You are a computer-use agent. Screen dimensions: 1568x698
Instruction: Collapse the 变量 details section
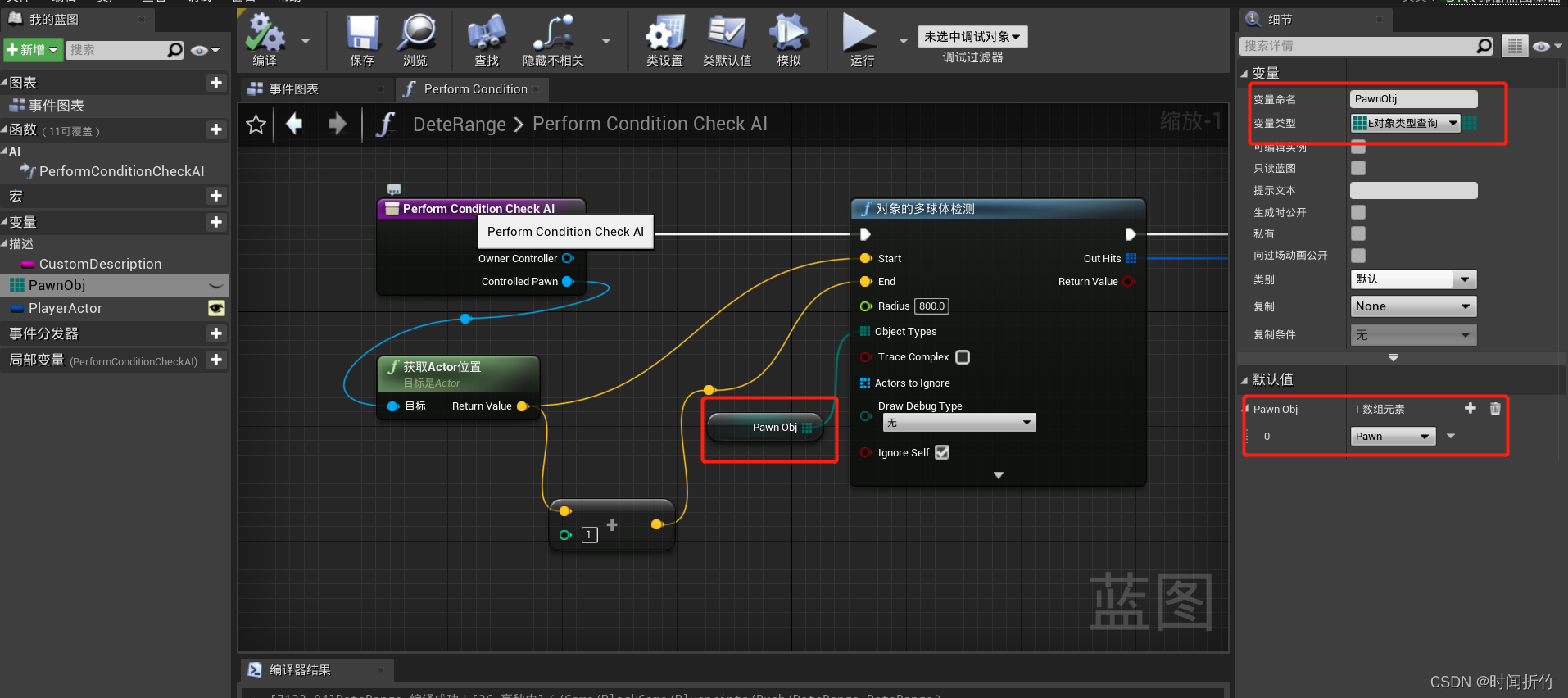tap(1244, 74)
